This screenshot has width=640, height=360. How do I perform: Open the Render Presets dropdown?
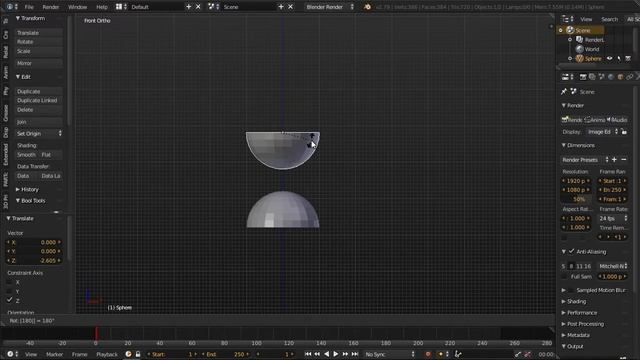pos(585,160)
